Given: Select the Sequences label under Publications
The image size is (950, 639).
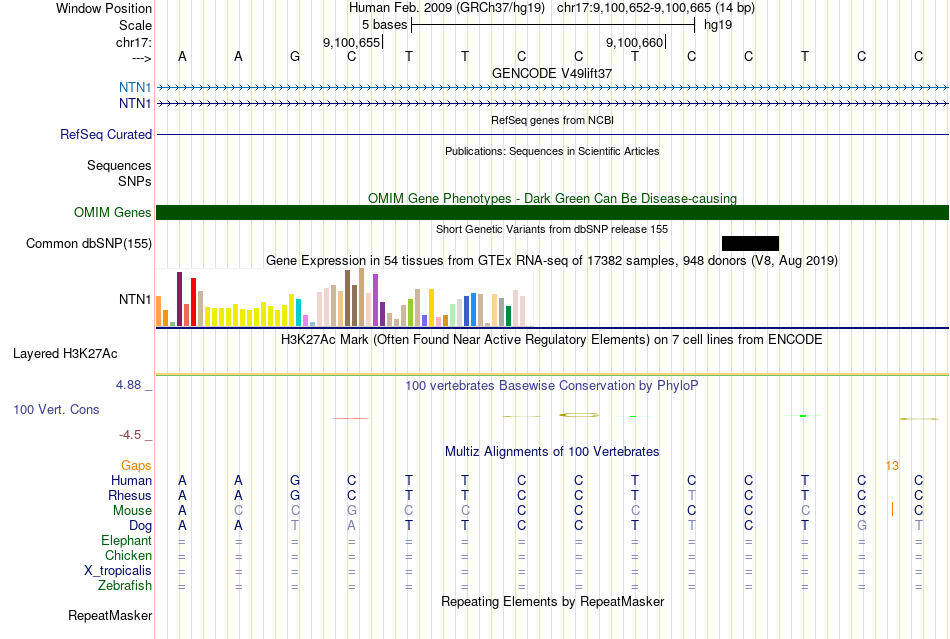Looking at the screenshot, I should click(x=119, y=165).
